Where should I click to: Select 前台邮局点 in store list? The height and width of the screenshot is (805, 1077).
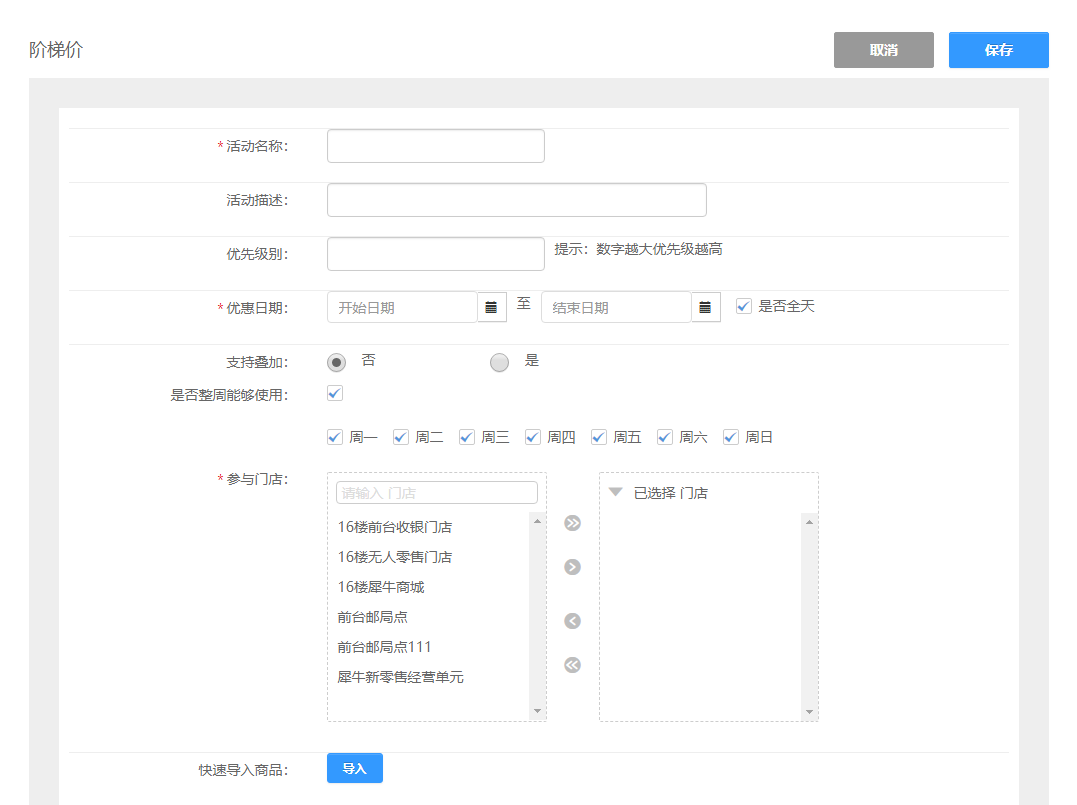[x=372, y=617]
